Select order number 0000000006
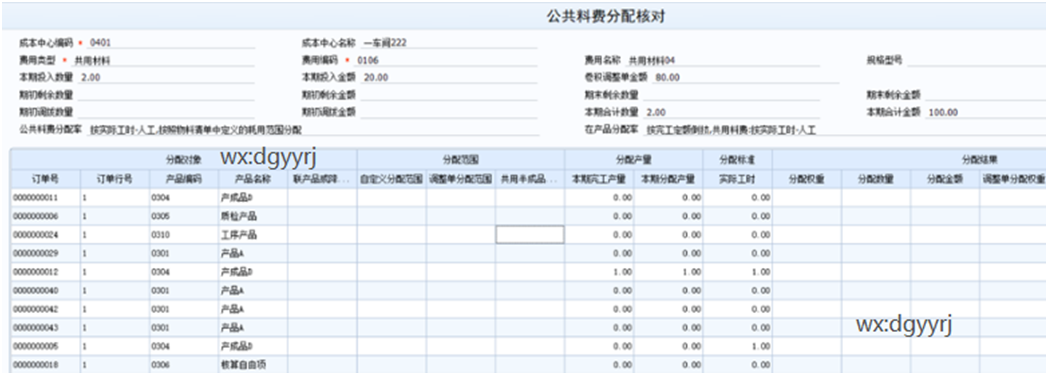The height and width of the screenshot is (375, 1048). click(x=45, y=217)
